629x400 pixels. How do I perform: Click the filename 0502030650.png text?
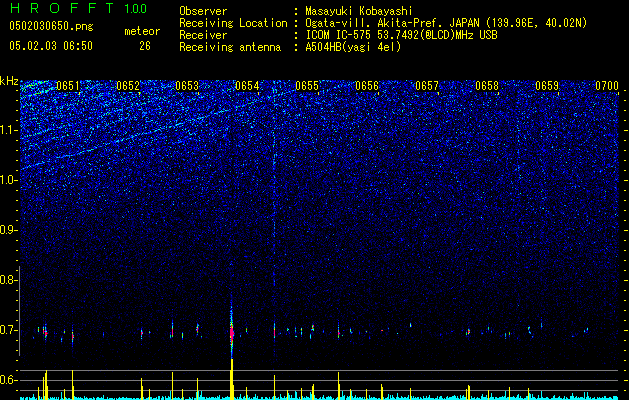point(51,26)
